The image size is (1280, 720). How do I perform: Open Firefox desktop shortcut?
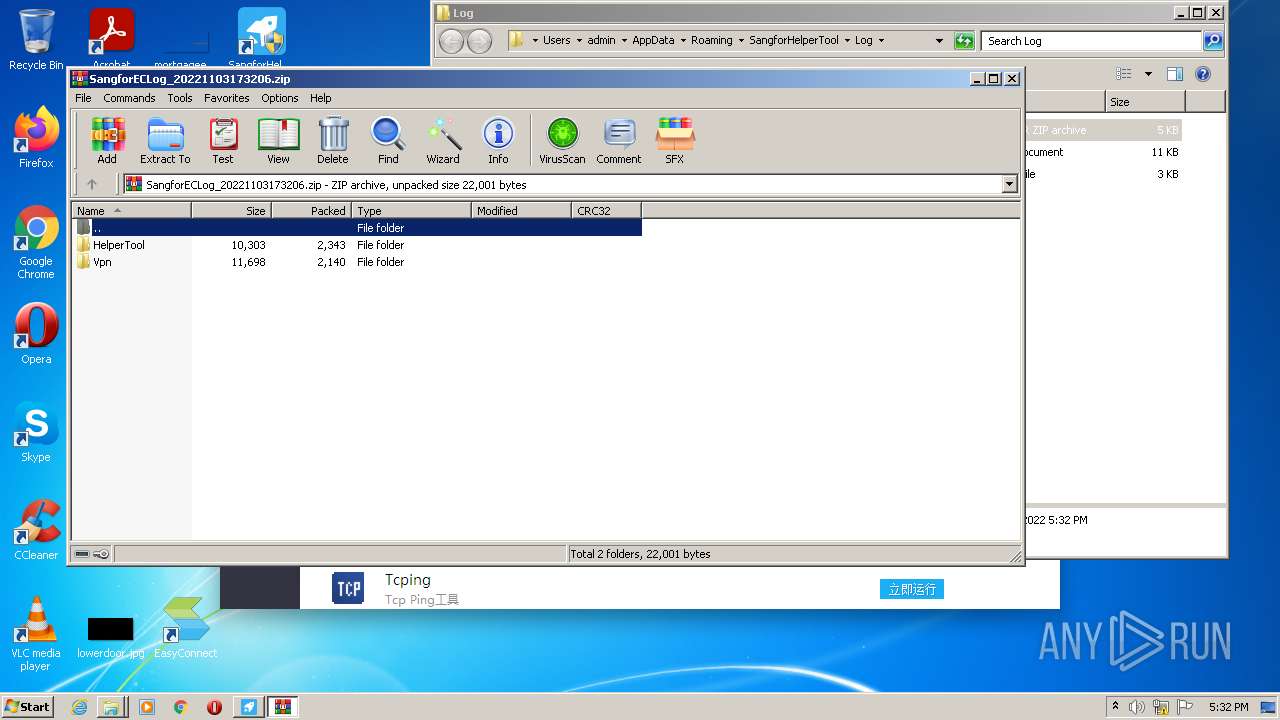[x=36, y=138]
